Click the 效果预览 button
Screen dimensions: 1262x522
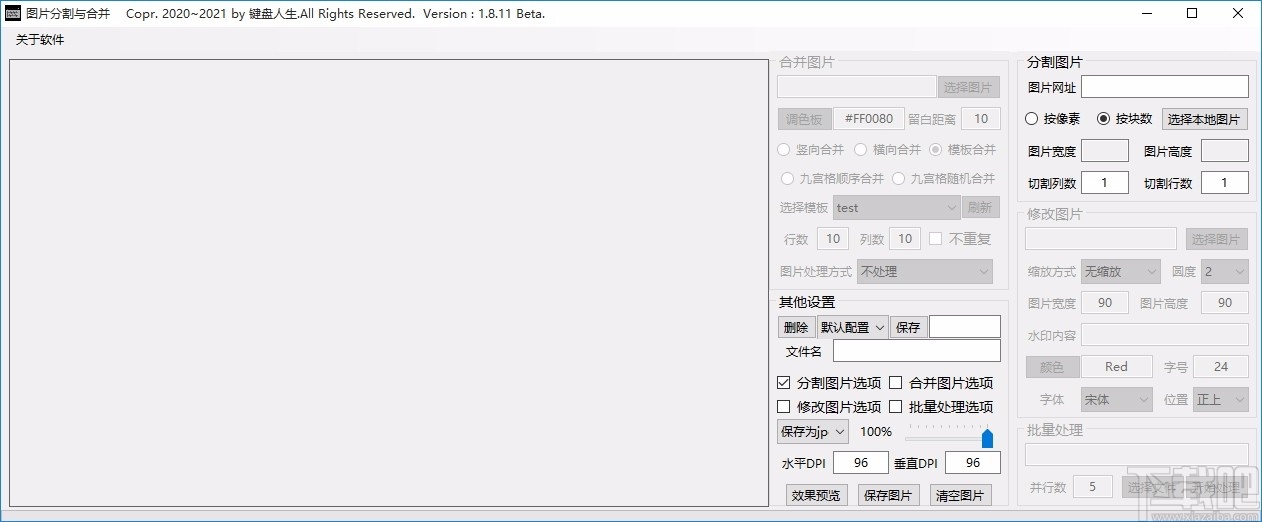click(x=817, y=495)
